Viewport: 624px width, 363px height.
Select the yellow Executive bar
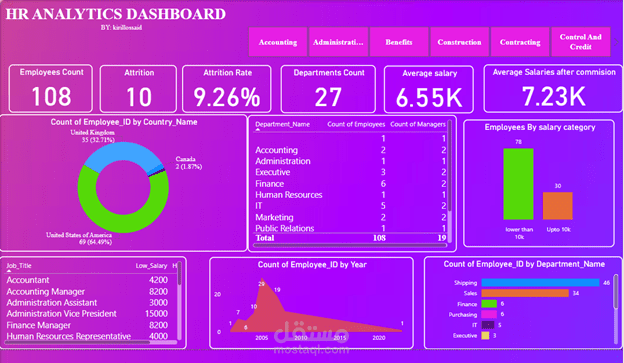485,336
